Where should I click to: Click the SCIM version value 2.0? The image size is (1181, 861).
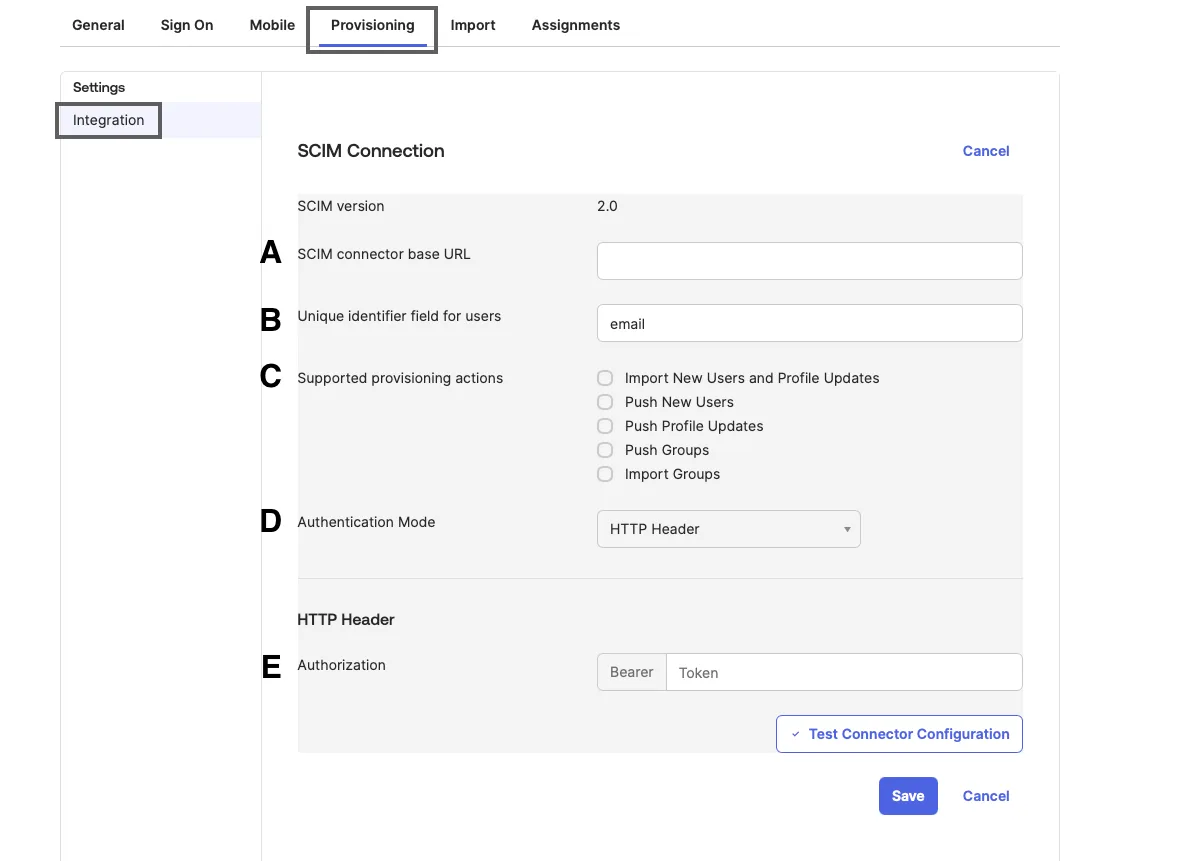pyautogui.click(x=607, y=206)
